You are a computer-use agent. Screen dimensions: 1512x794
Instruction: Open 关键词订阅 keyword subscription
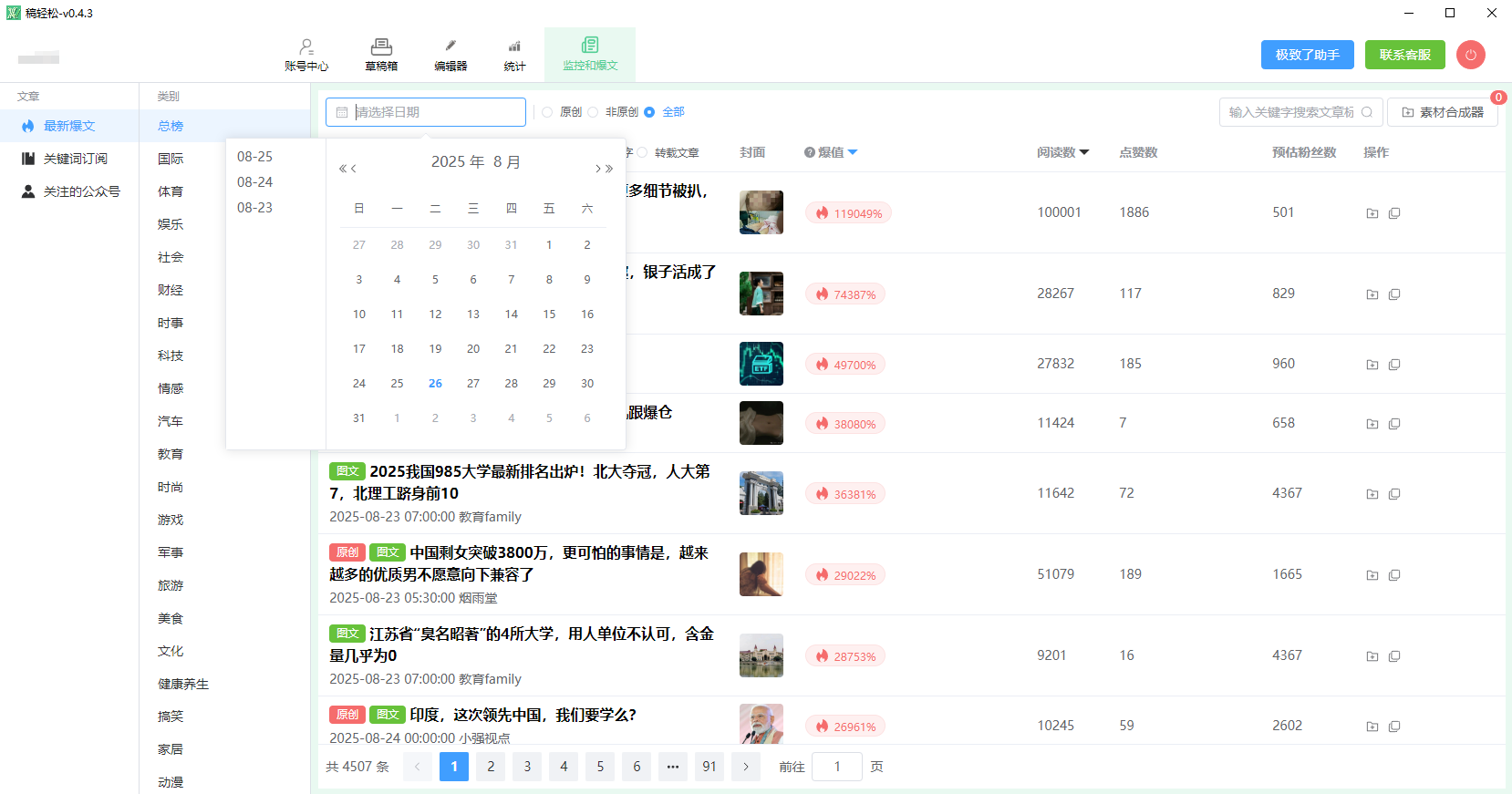[x=69, y=159]
